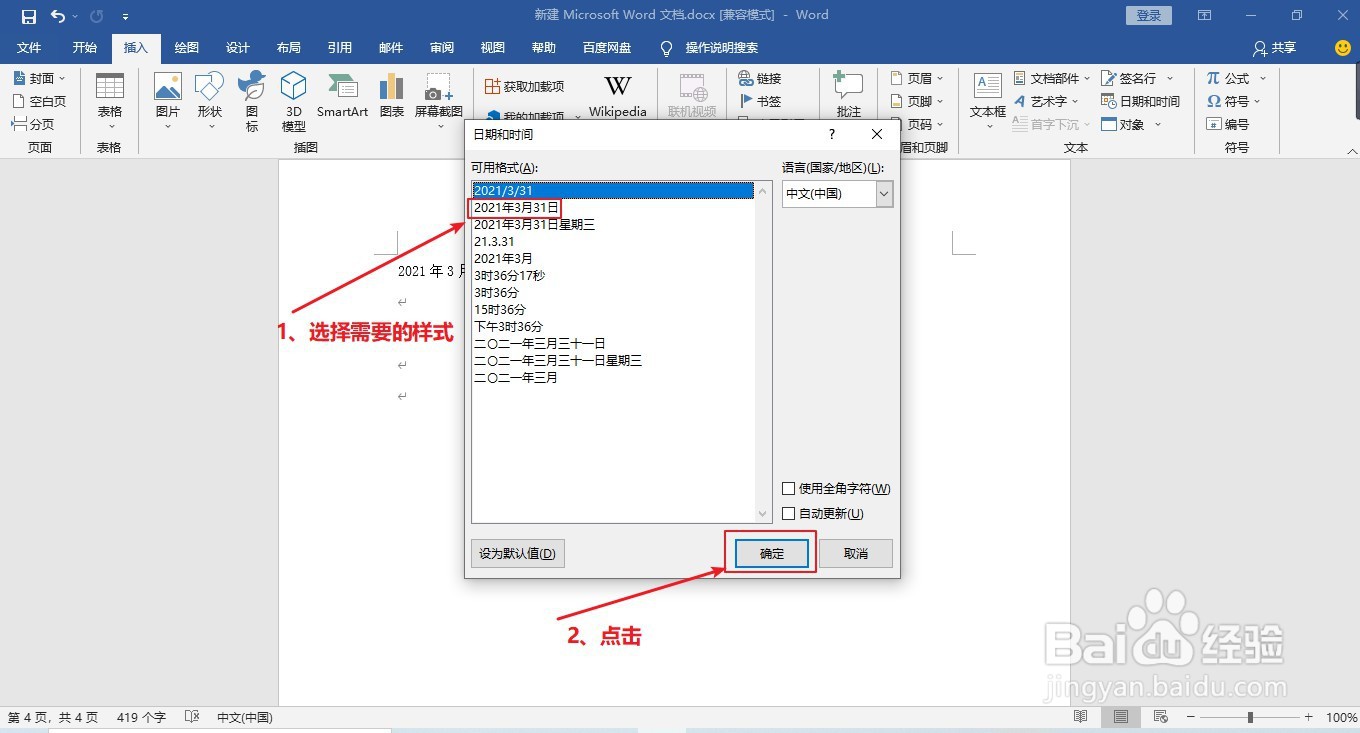
Task: Click the 确定 button
Action: coord(769,553)
